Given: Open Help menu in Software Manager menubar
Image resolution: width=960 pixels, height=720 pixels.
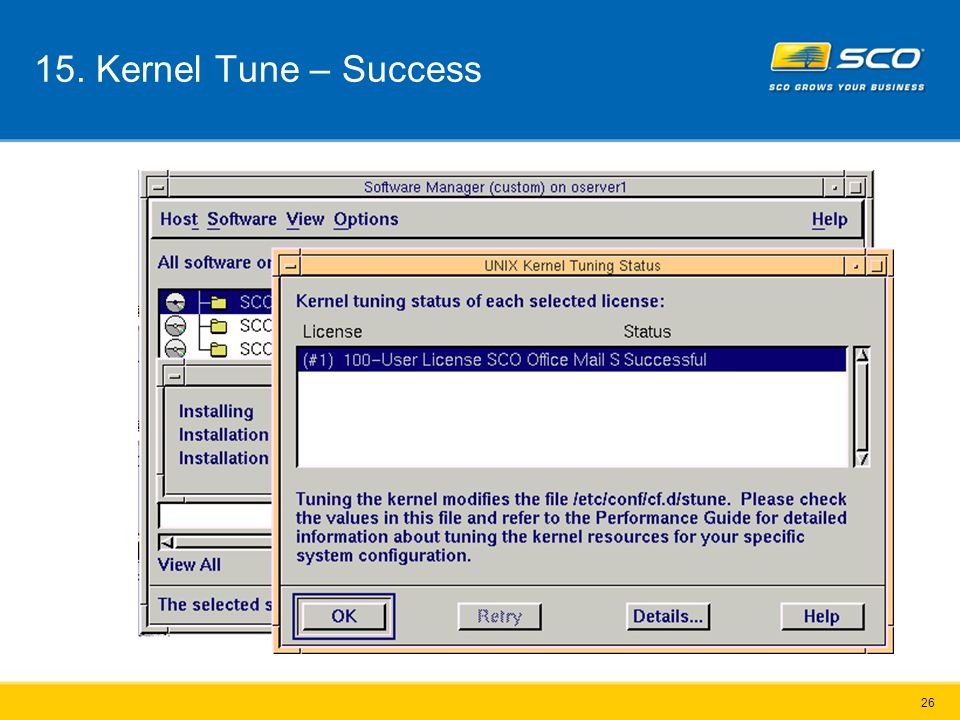Looking at the screenshot, I should (830, 219).
